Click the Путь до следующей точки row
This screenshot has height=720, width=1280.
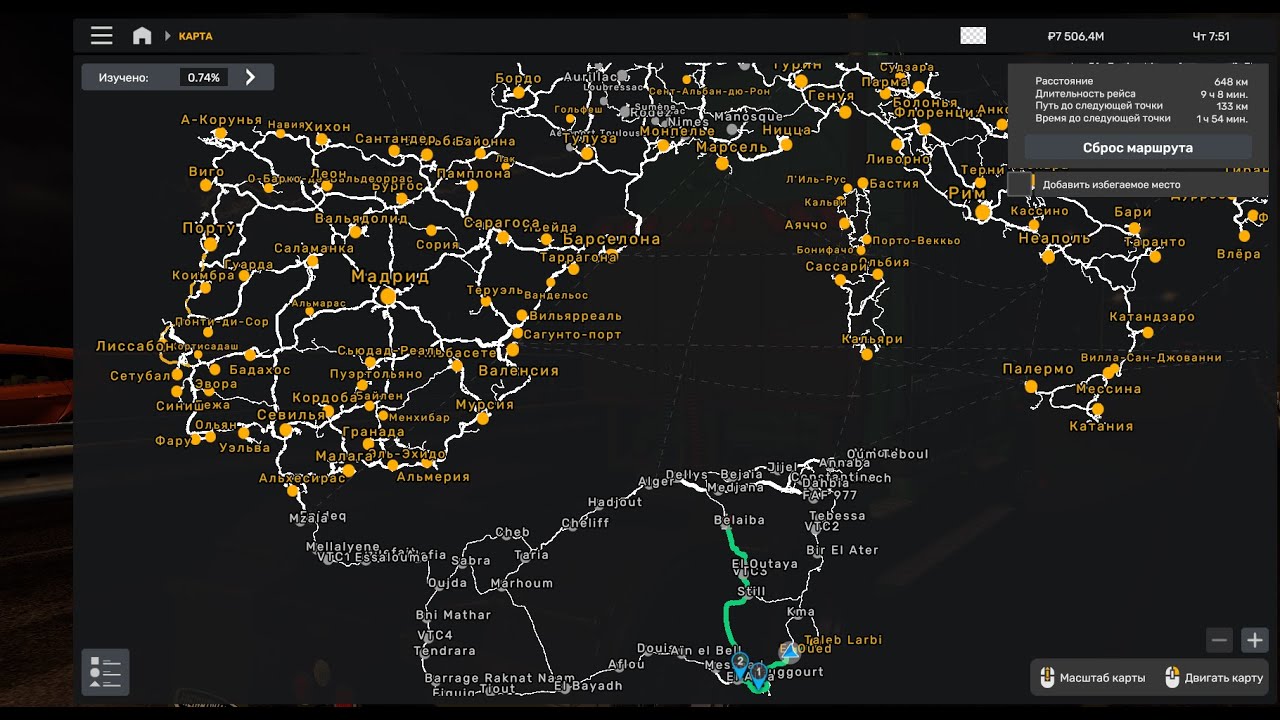(x=1141, y=106)
